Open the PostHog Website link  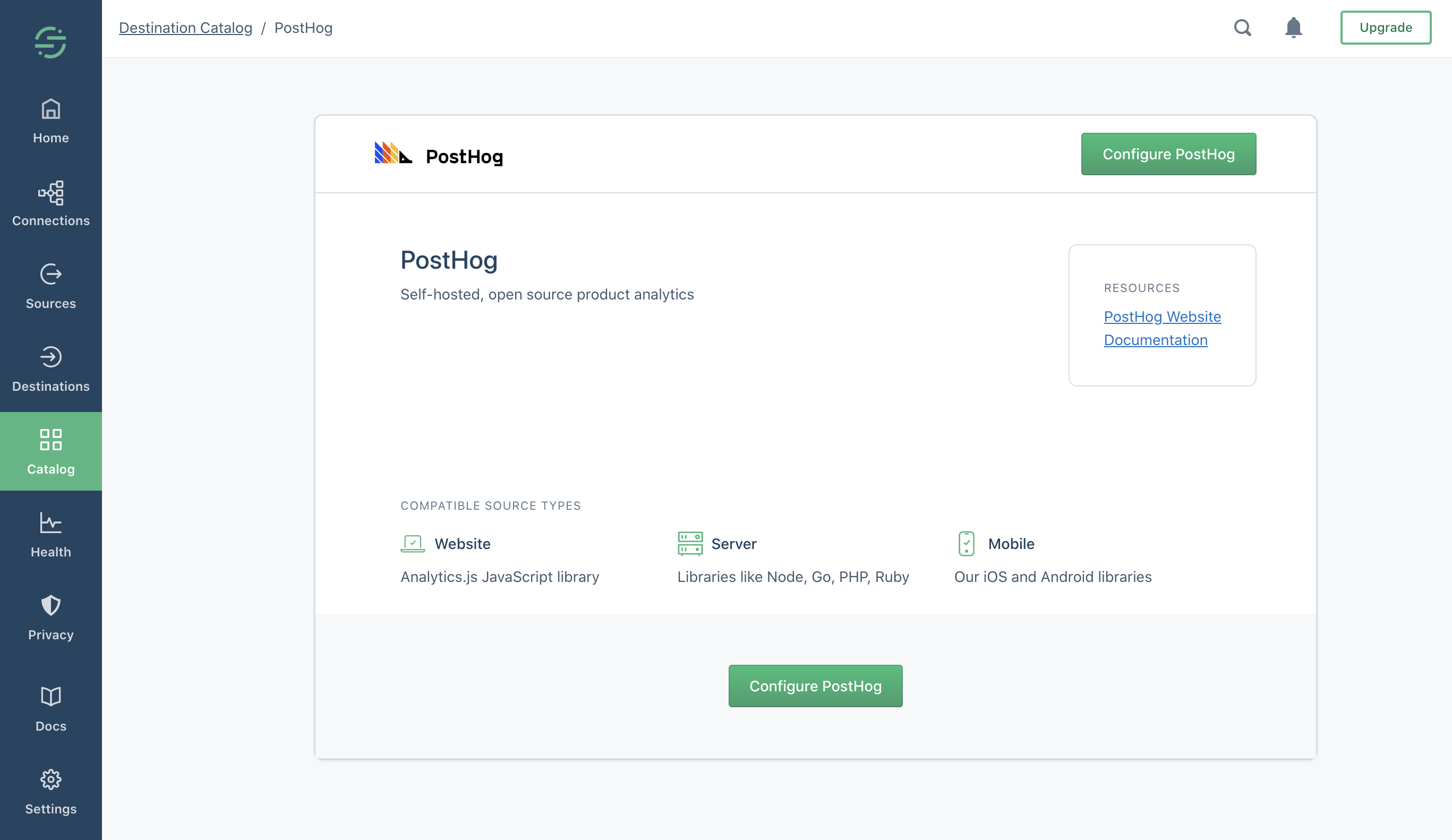point(1161,316)
